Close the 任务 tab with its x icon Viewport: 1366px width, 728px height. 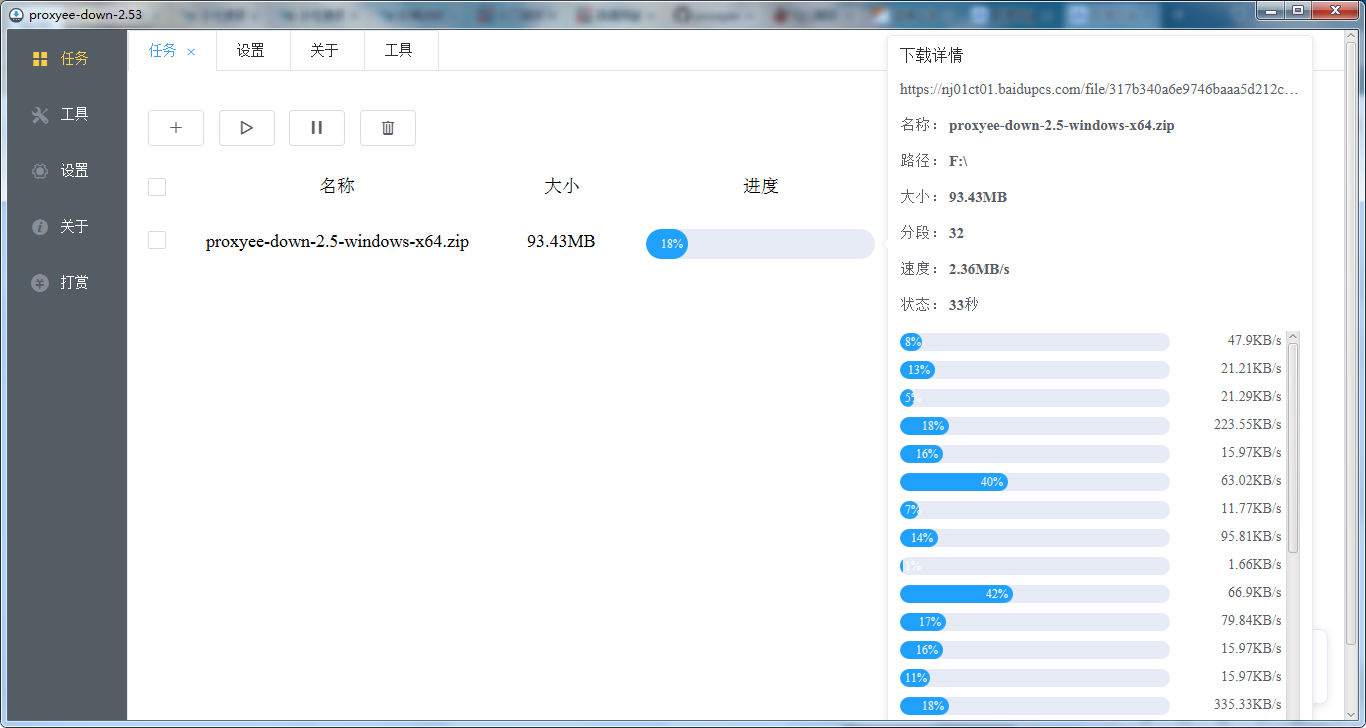pos(191,51)
